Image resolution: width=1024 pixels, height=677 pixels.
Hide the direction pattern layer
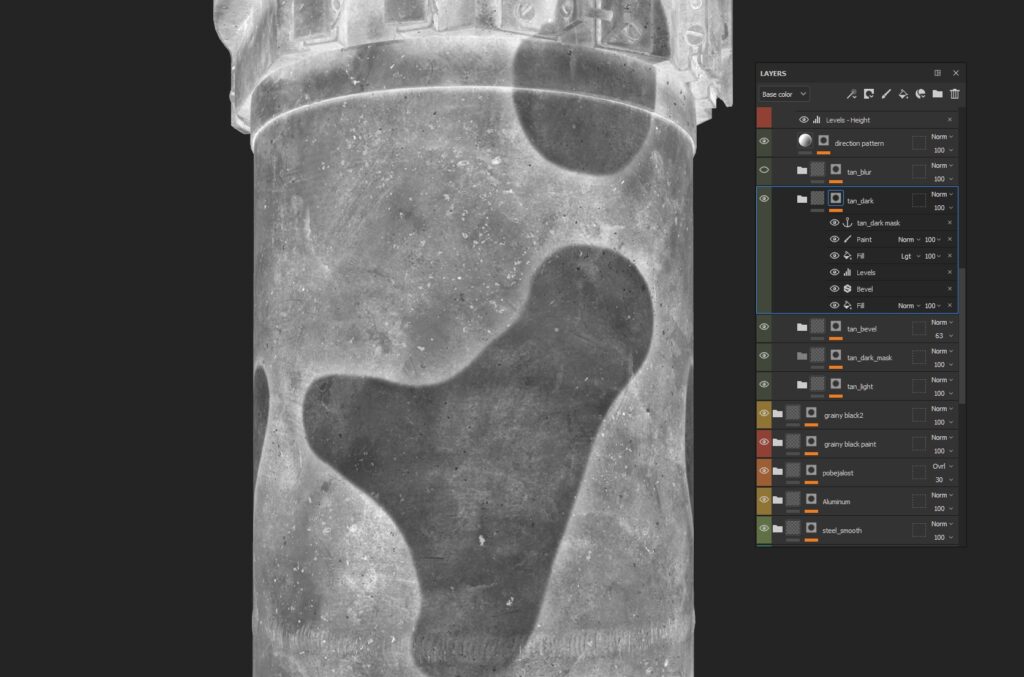click(x=764, y=141)
